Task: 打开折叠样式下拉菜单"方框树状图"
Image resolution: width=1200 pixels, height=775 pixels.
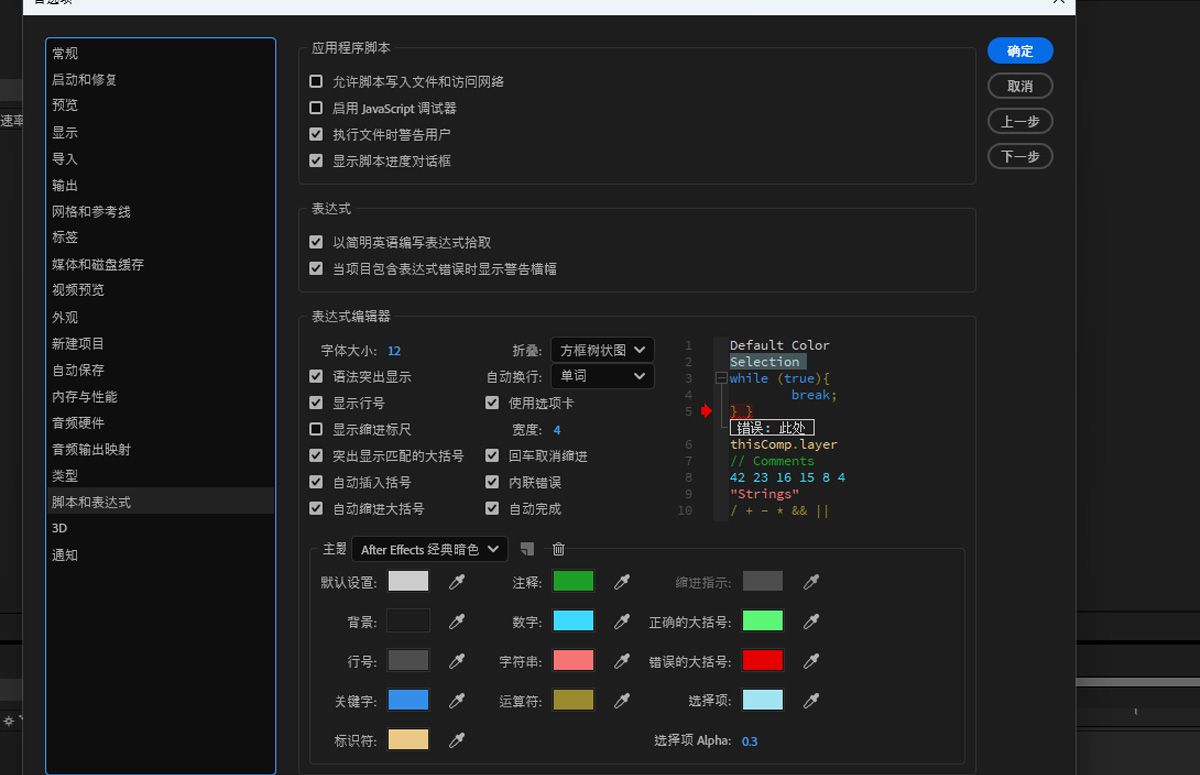Action: coord(602,350)
